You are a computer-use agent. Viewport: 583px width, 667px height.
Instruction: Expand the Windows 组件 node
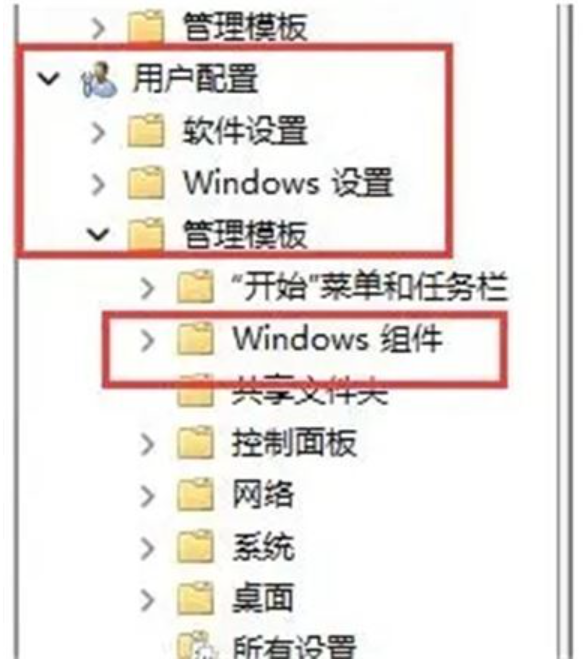148,341
